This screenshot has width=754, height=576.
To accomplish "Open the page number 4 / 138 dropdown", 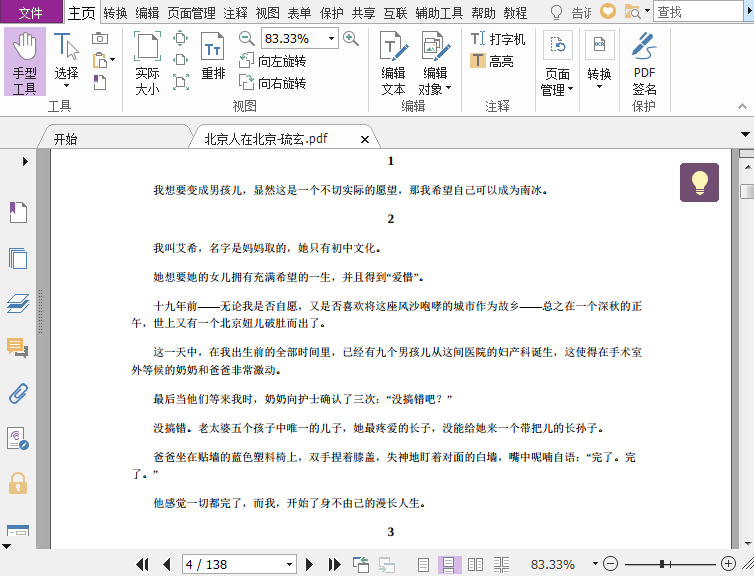I will (289, 564).
